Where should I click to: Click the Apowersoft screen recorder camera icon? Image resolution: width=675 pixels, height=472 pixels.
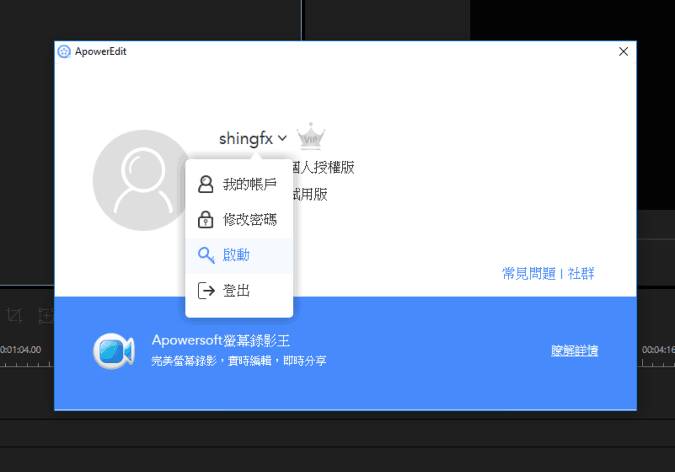pyautogui.click(x=114, y=351)
